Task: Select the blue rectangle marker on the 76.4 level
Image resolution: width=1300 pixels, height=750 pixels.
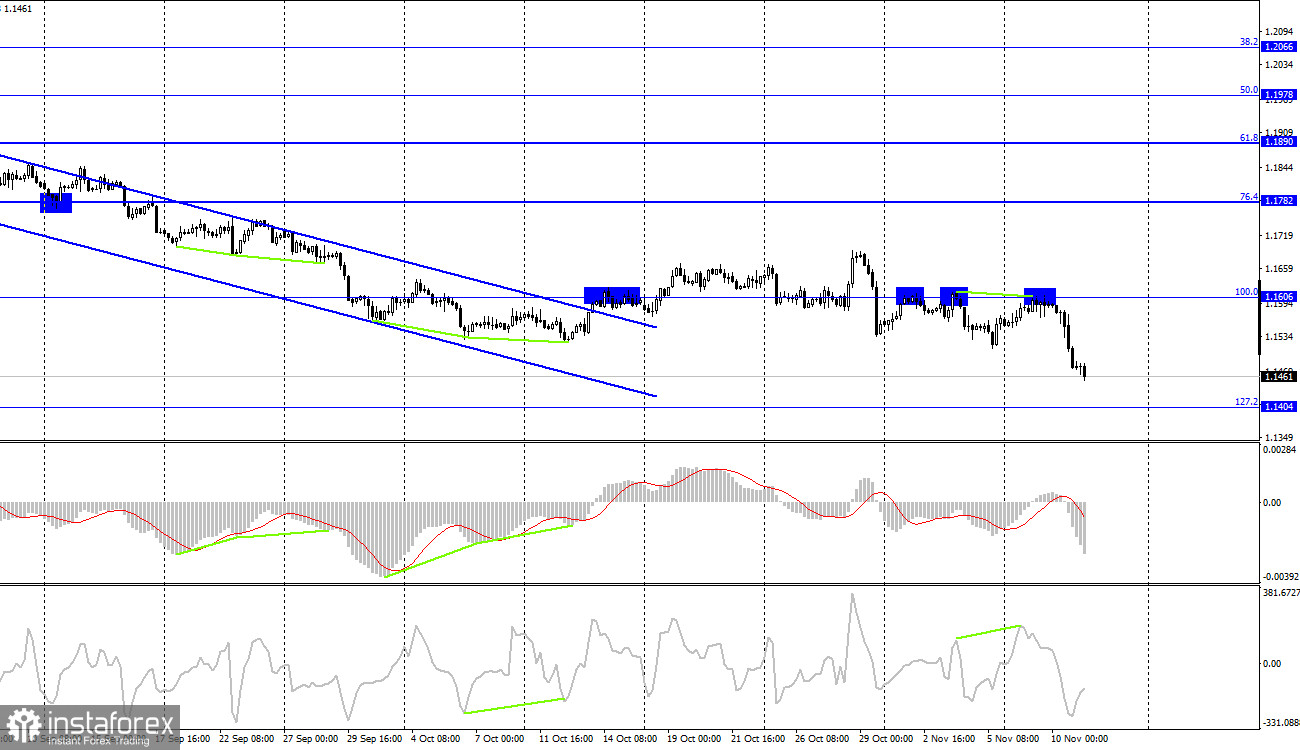Action: coord(56,203)
